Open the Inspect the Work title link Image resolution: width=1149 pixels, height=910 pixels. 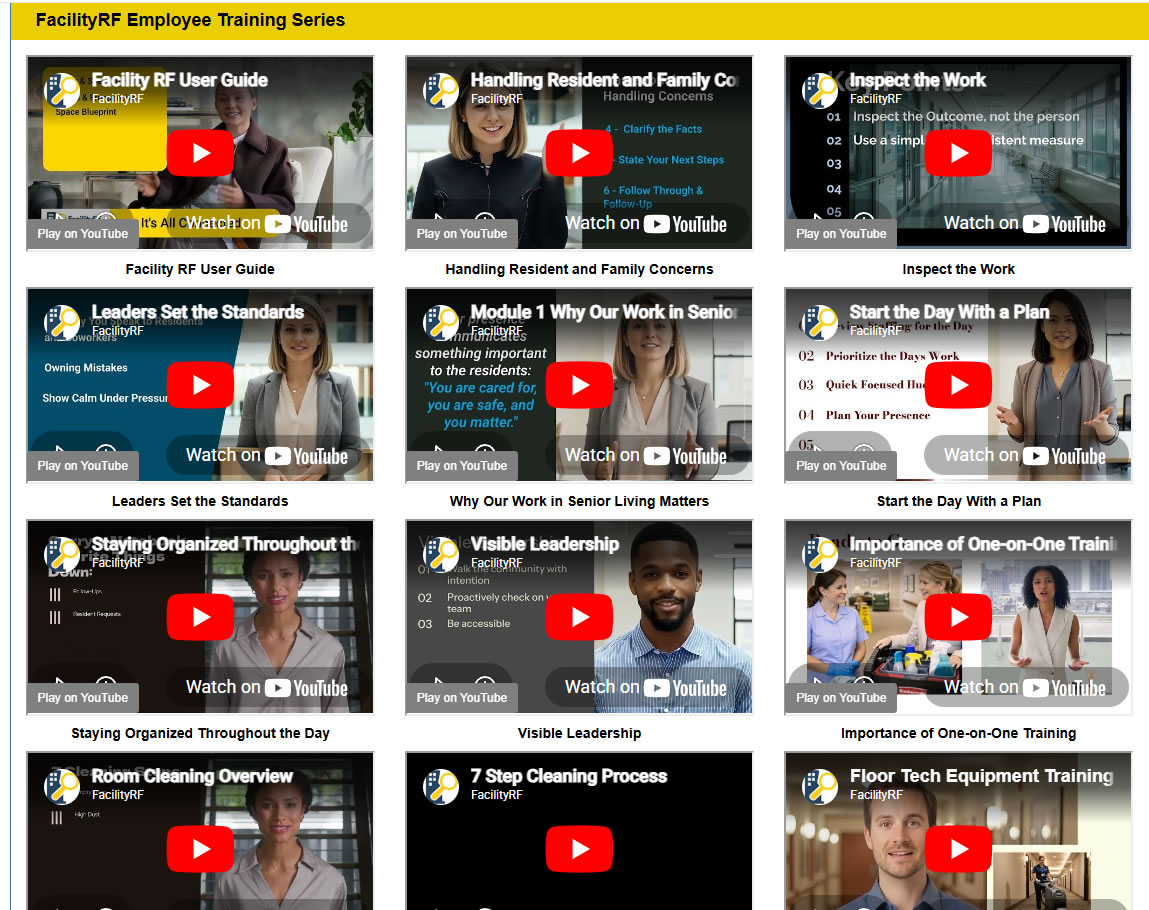pos(917,80)
